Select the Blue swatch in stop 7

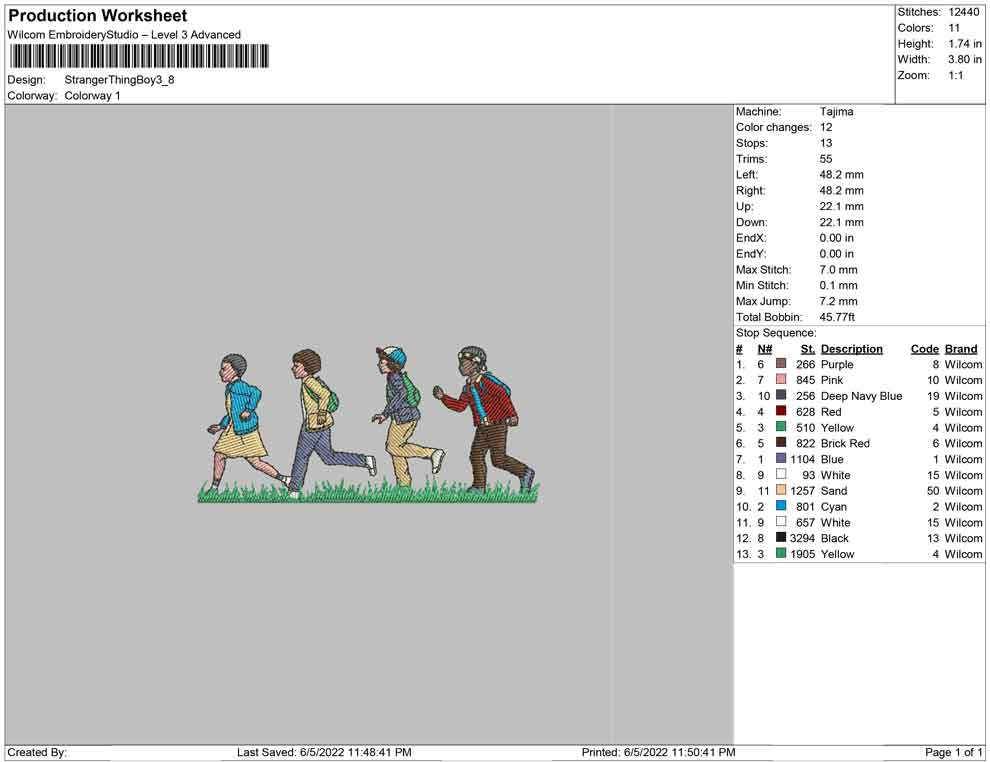[x=781, y=458]
